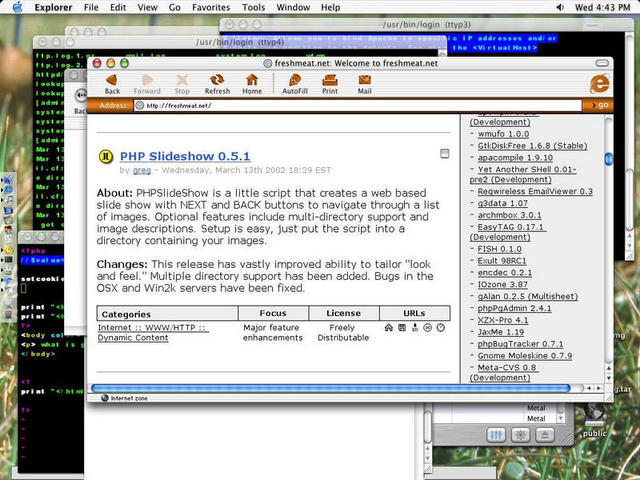Go to Home page icon
Screen dimensions: 640x480
252,80
